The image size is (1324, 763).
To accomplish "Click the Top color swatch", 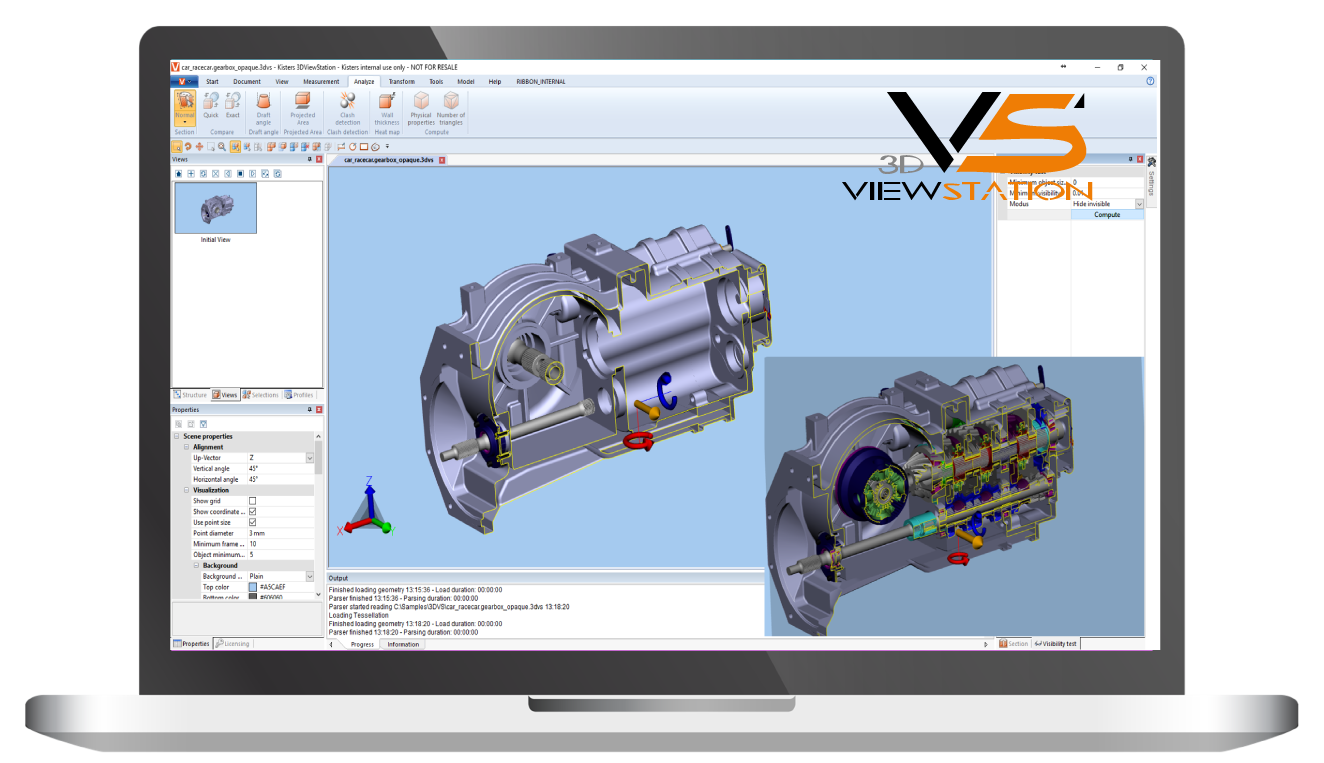I will [x=252, y=587].
